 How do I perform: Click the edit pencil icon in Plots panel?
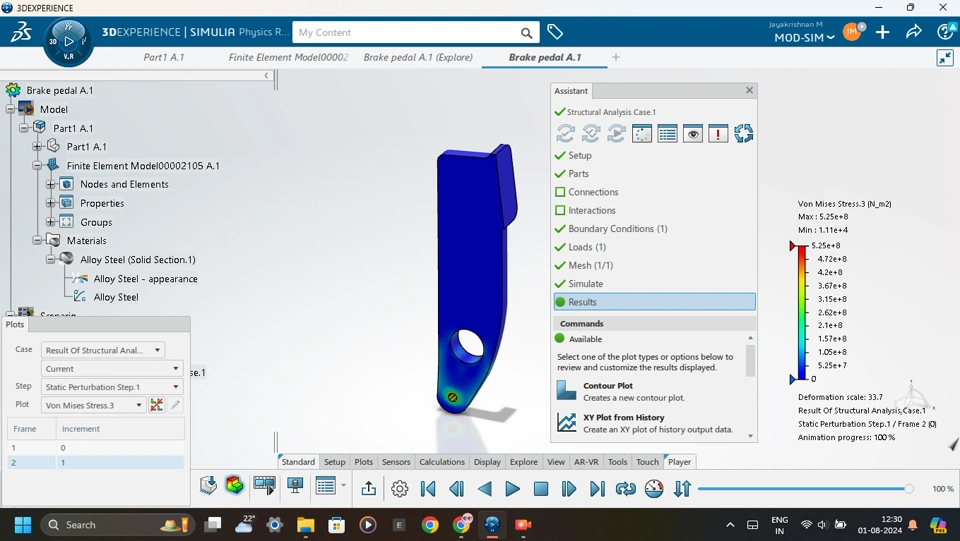175,405
